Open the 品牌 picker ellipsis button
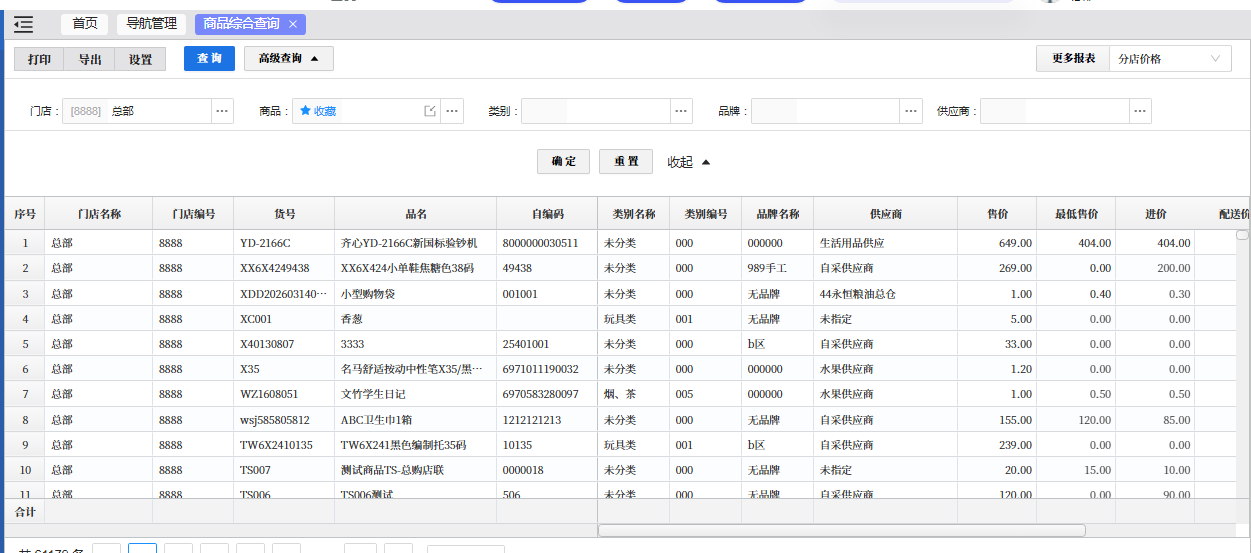 [x=911, y=111]
